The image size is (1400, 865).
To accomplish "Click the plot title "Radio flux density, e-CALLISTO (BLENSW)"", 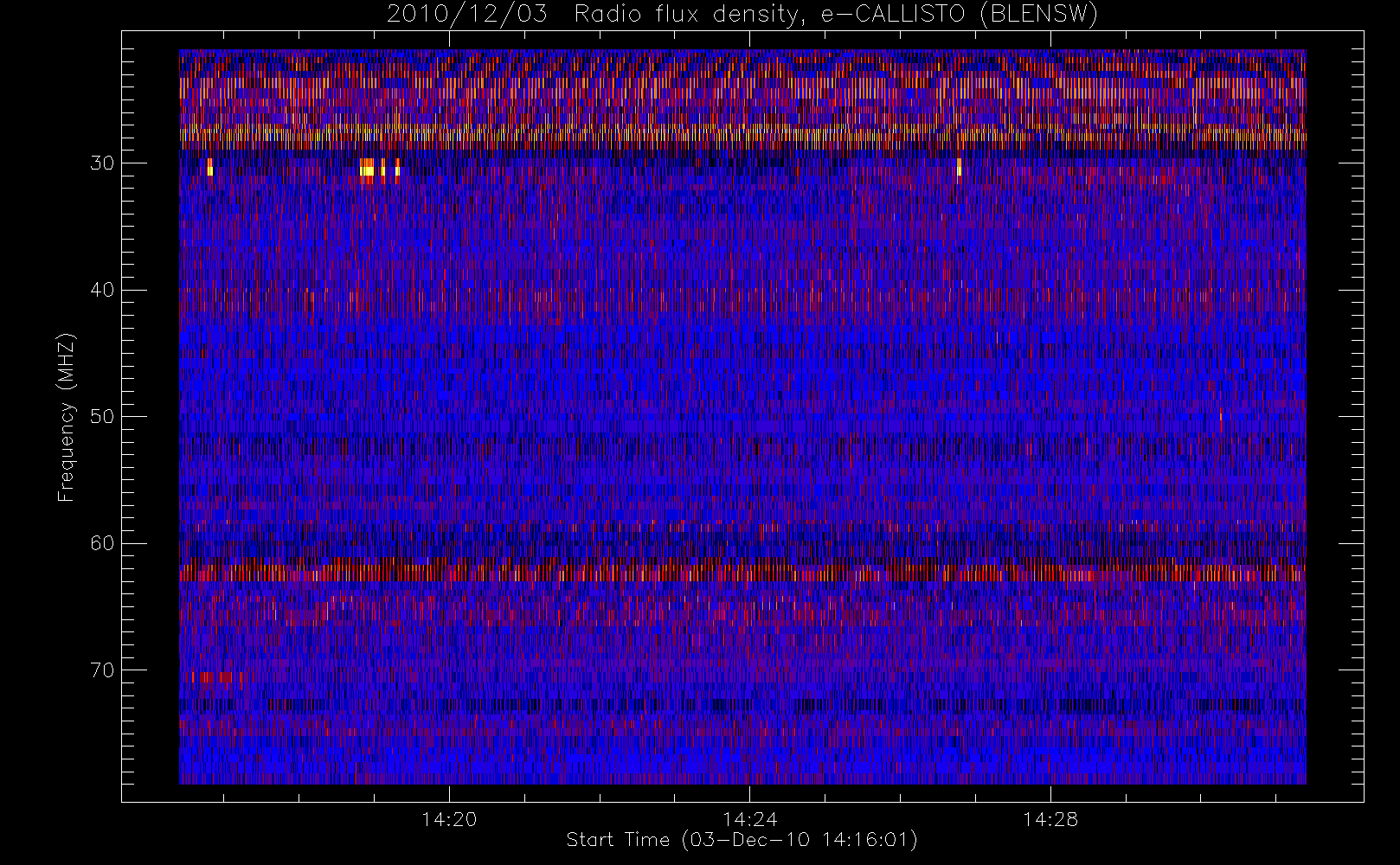I will [x=836, y=15].
